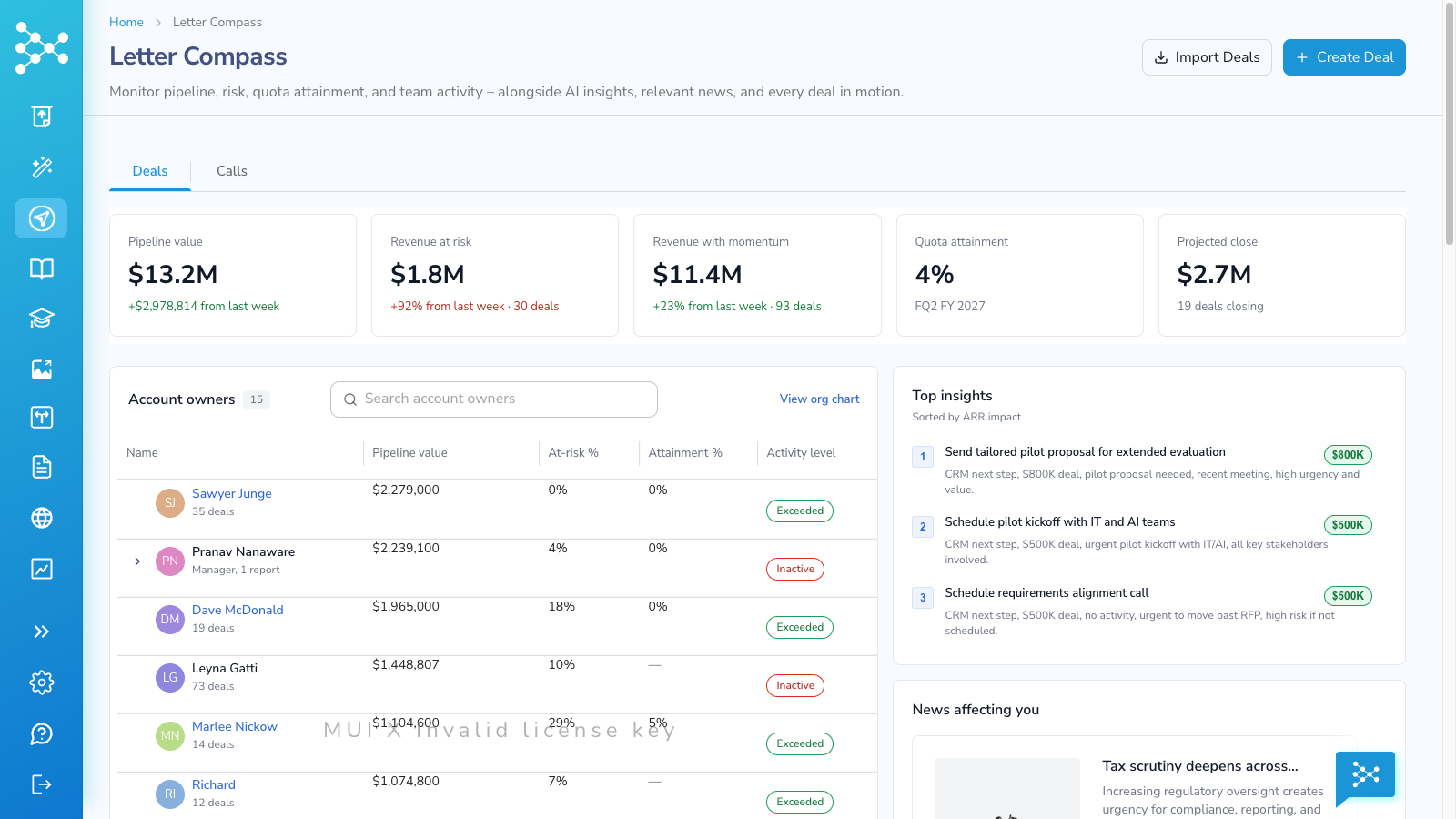
Task: Open the signpost board sidebar icon
Action: pyautogui.click(x=41, y=418)
